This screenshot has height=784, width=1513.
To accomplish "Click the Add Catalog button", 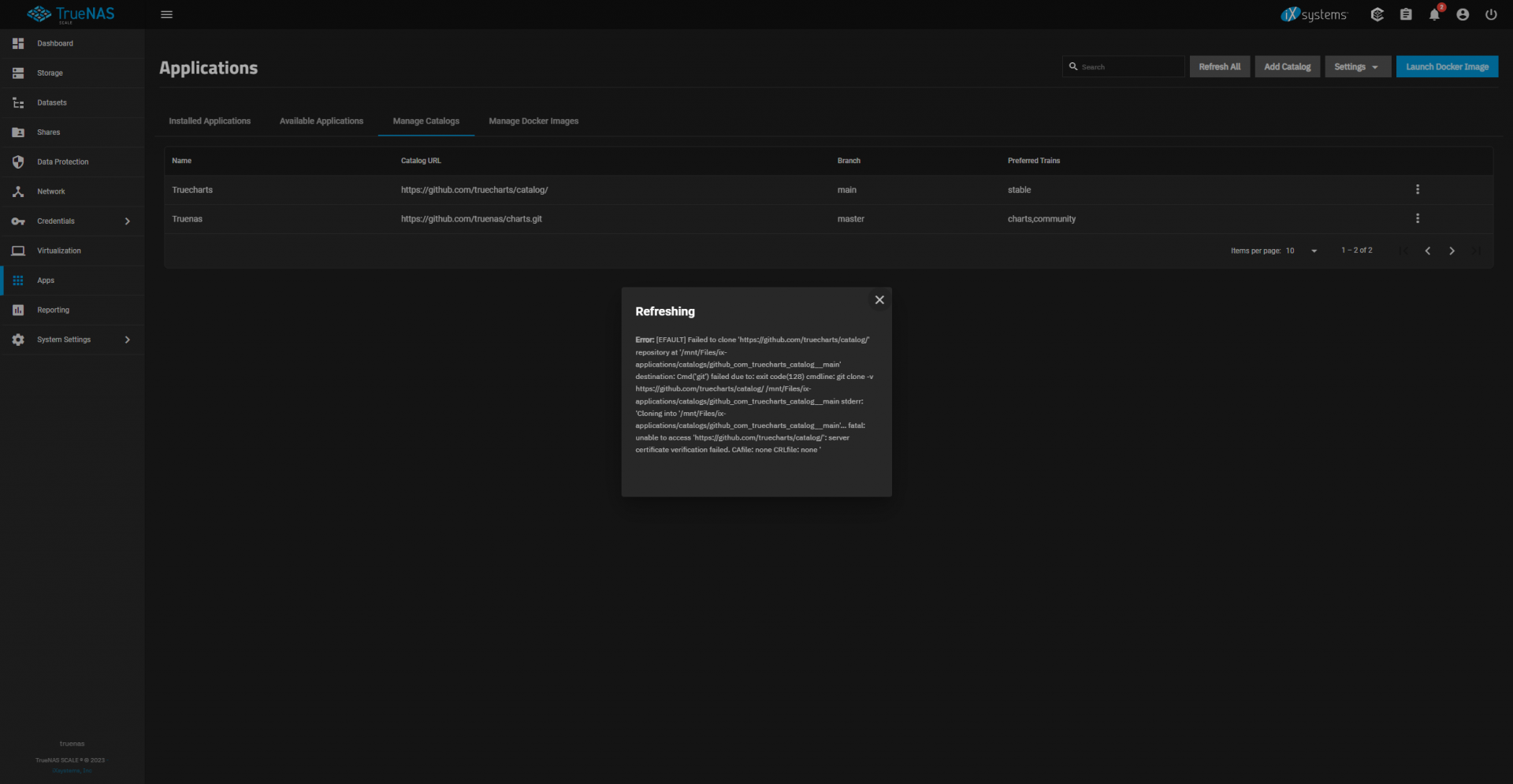I will pos(1287,67).
